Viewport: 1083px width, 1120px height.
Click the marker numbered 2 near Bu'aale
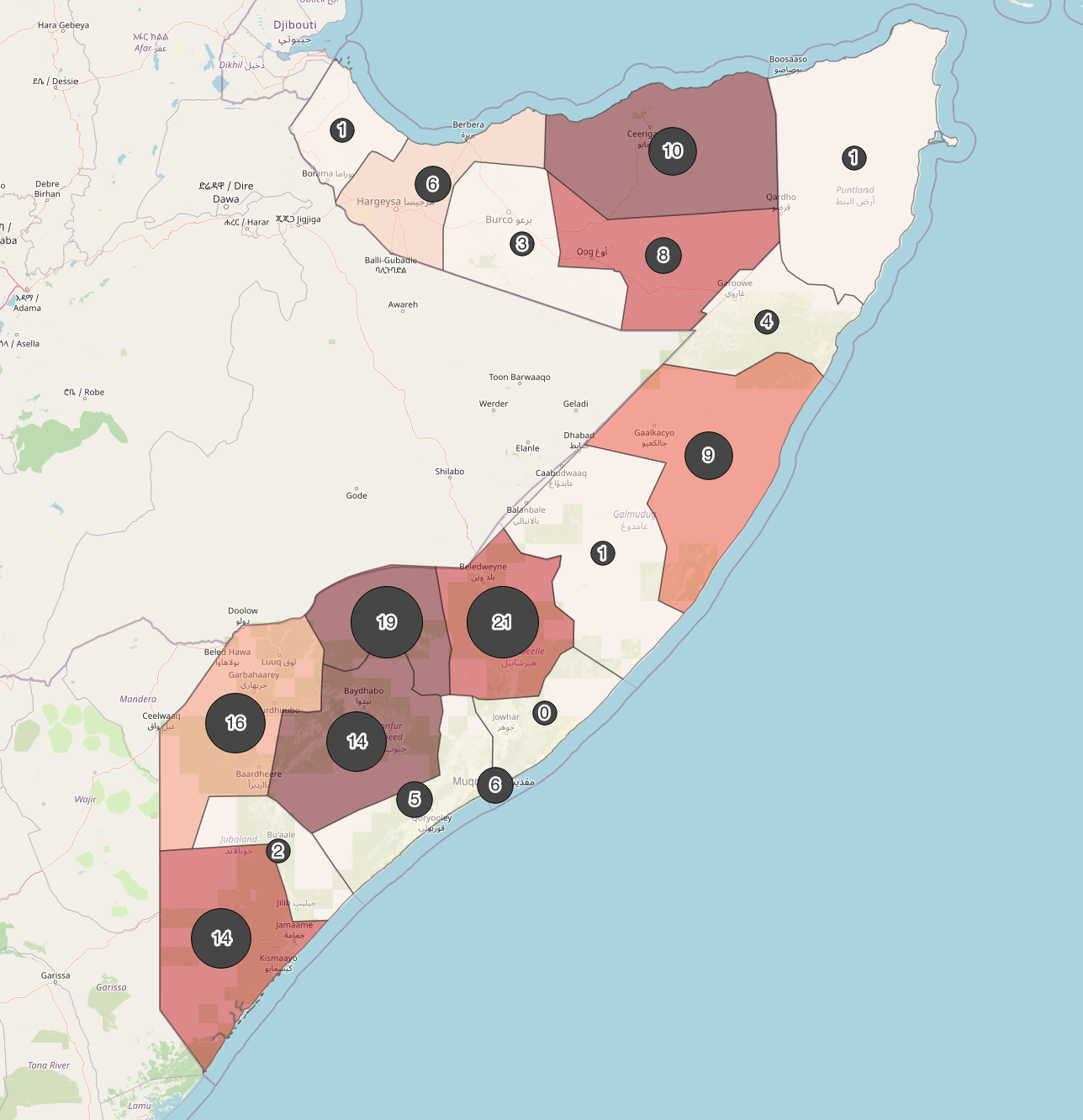pos(278,851)
